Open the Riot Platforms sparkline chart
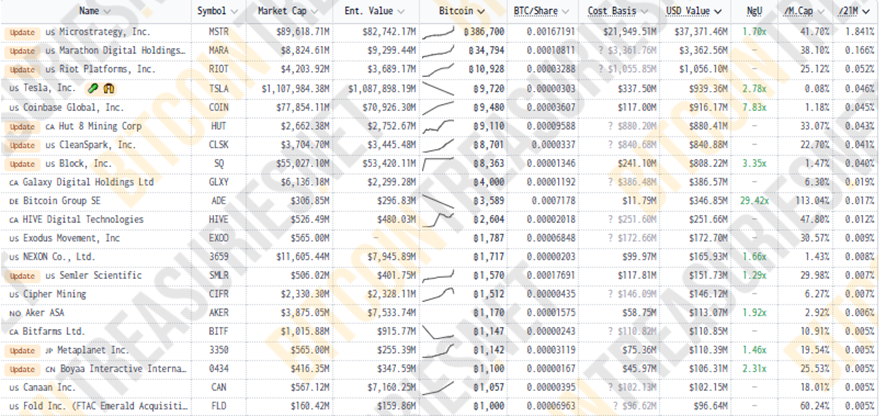This screenshot has width=886, height=416. click(438, 70)
